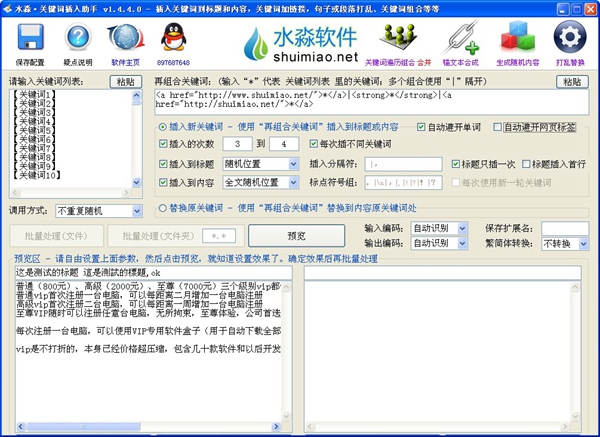This screenshot has width=600, height=437.
Task: Open the 输入编码 dropdown
Action: [439, 228]
